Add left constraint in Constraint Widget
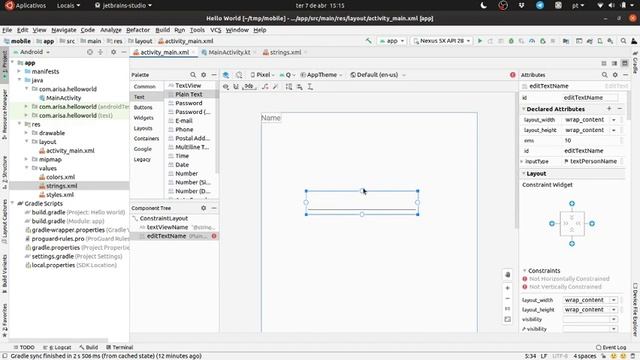The height and width of the screenshot is (360, 640). [x=552, y=224]
